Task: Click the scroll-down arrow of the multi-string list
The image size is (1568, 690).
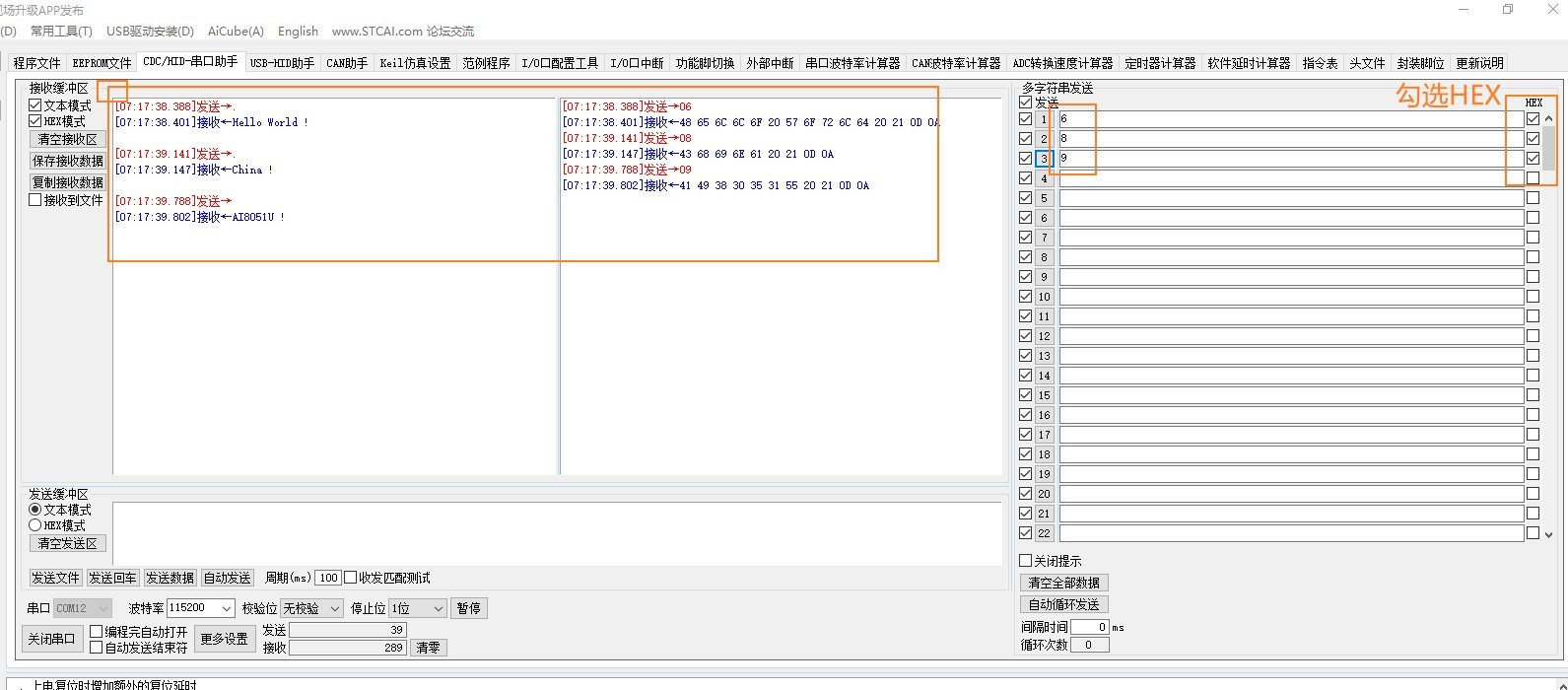Action: pyautogui.click(x=1548, y=534)
